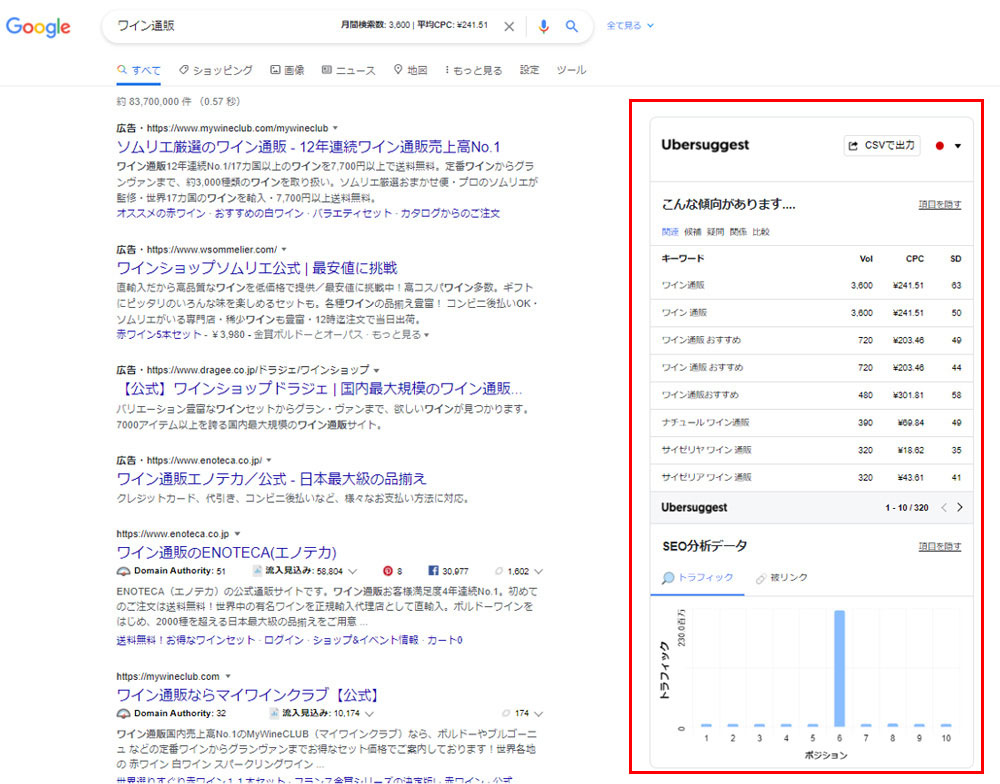Viewport: 1000px width, 784px height.
Task: Open ad 【公式】ワインショップドラジェ link
Action: 320,388
